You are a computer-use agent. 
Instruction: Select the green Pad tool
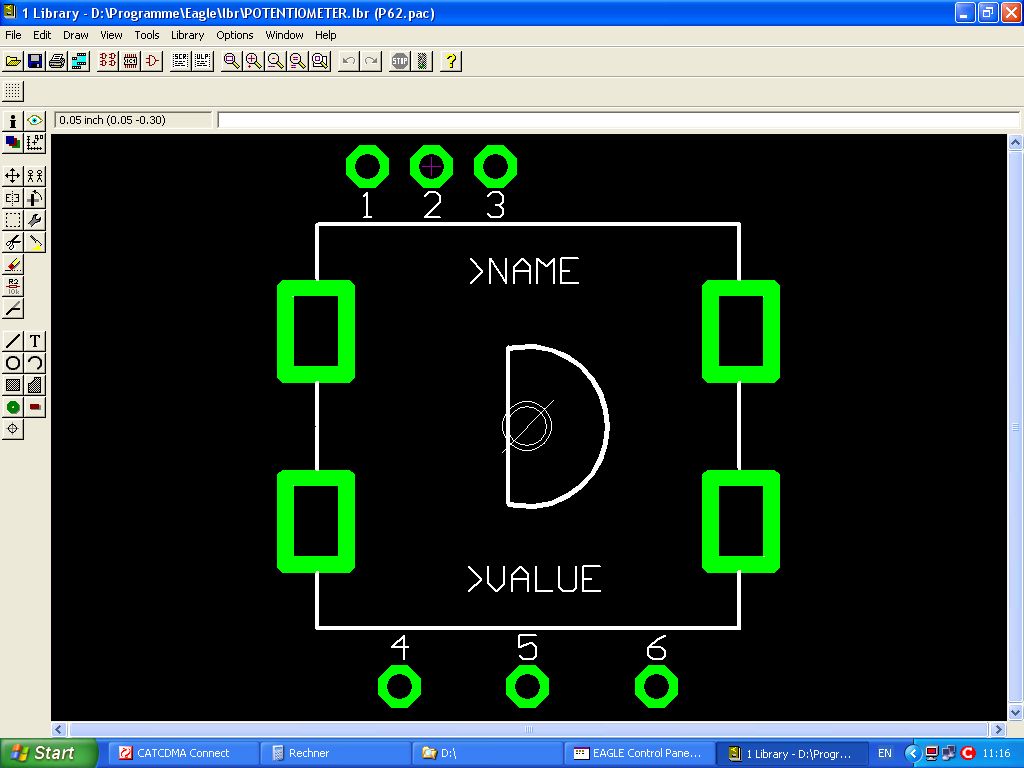pos(12,408)
